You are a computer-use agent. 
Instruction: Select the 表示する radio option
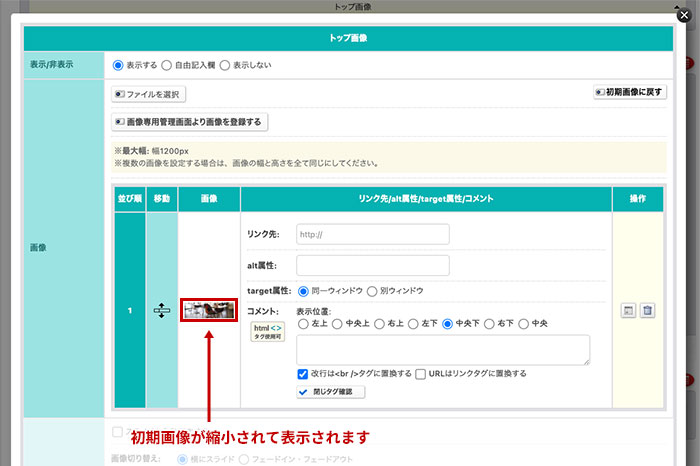(x=118, y=65)
